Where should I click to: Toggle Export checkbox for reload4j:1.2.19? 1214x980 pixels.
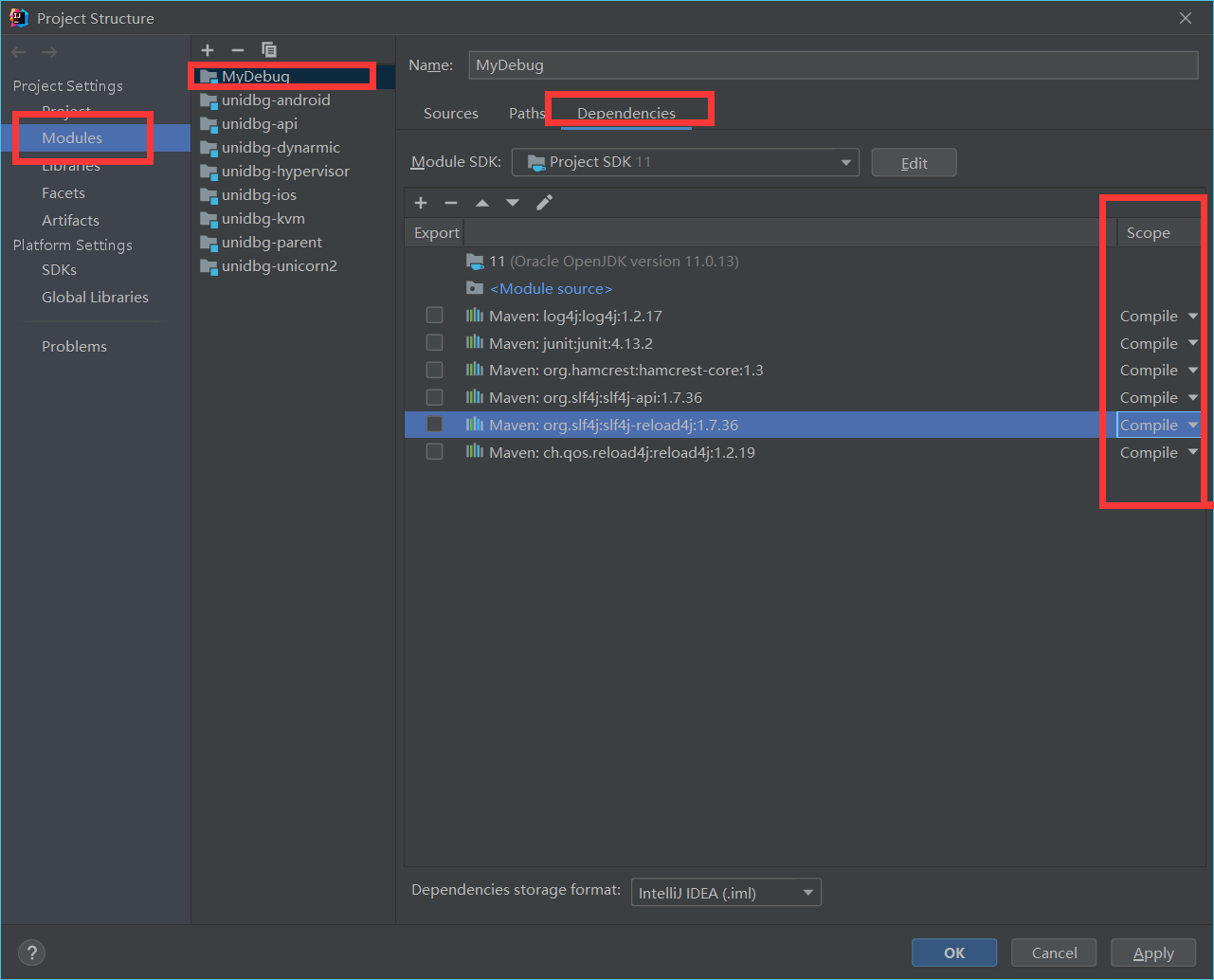434,452
